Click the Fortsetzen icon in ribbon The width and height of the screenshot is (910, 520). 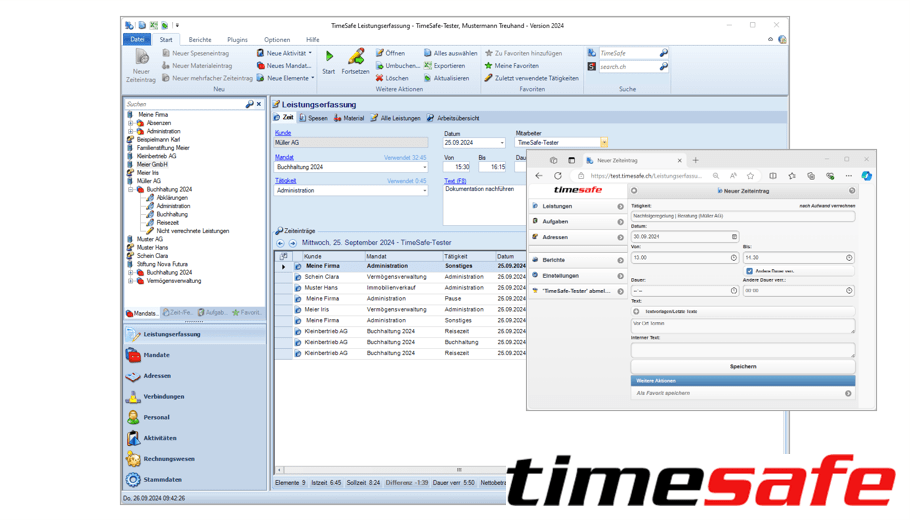pos(355,57)
